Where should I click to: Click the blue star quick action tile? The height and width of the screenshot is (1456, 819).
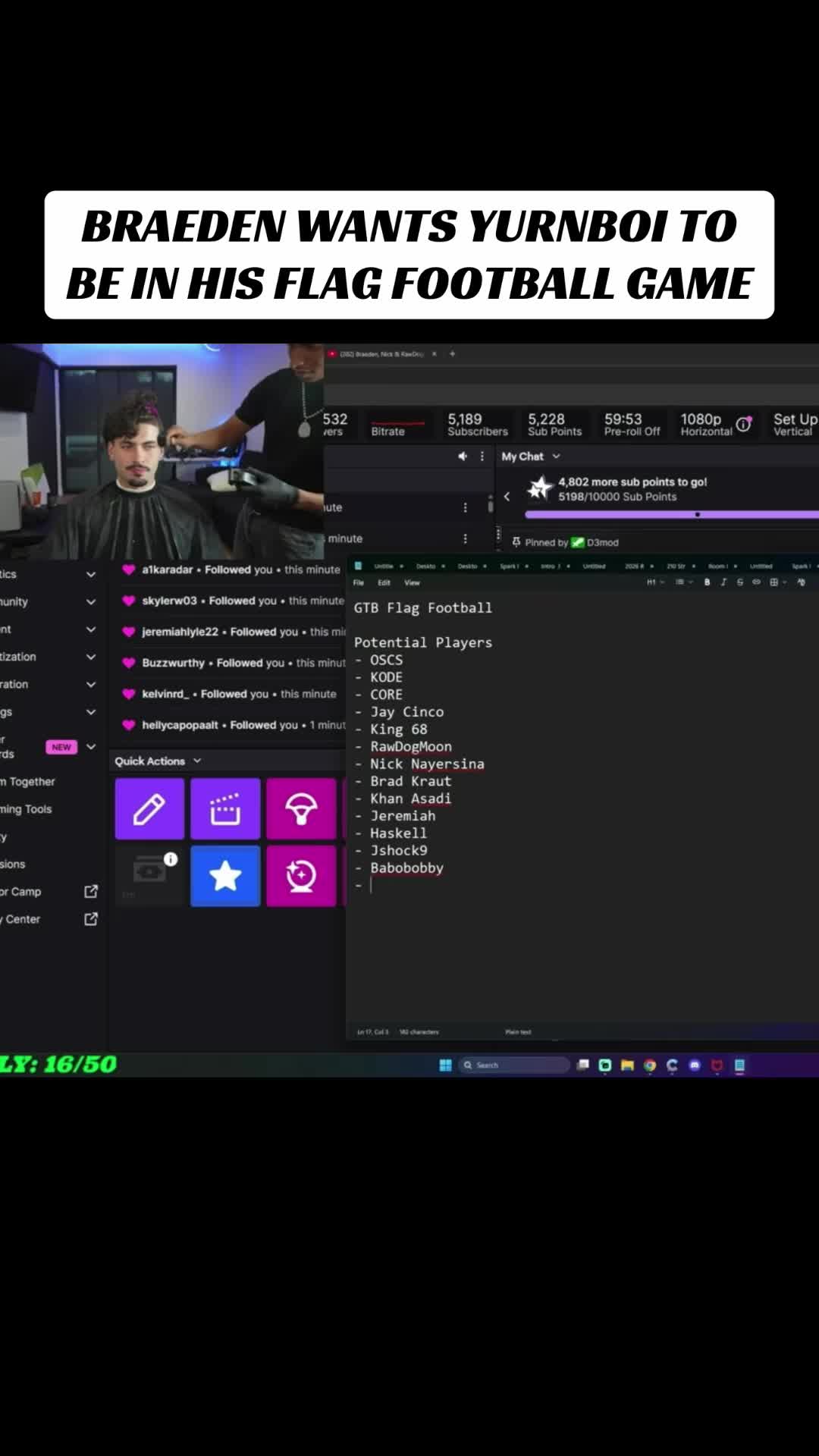225,876
